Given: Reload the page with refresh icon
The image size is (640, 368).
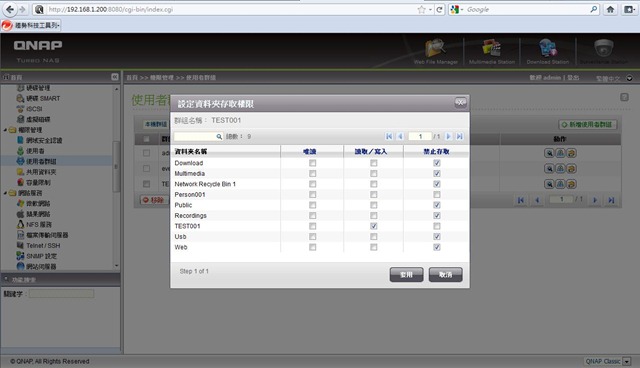Looking at the screenshot, I should coord(440,9).
